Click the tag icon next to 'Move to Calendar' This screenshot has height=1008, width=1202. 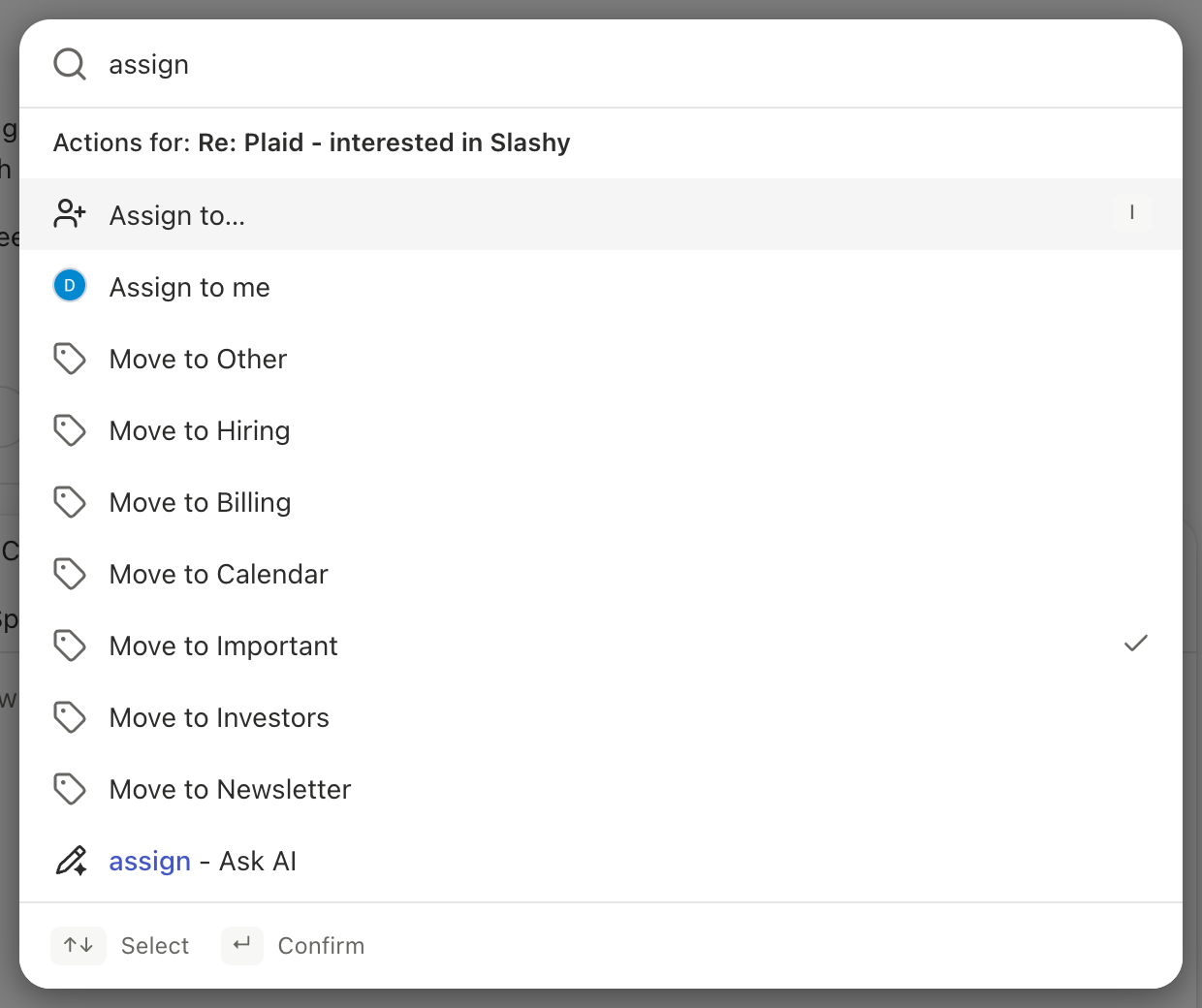tap(70, 574)
